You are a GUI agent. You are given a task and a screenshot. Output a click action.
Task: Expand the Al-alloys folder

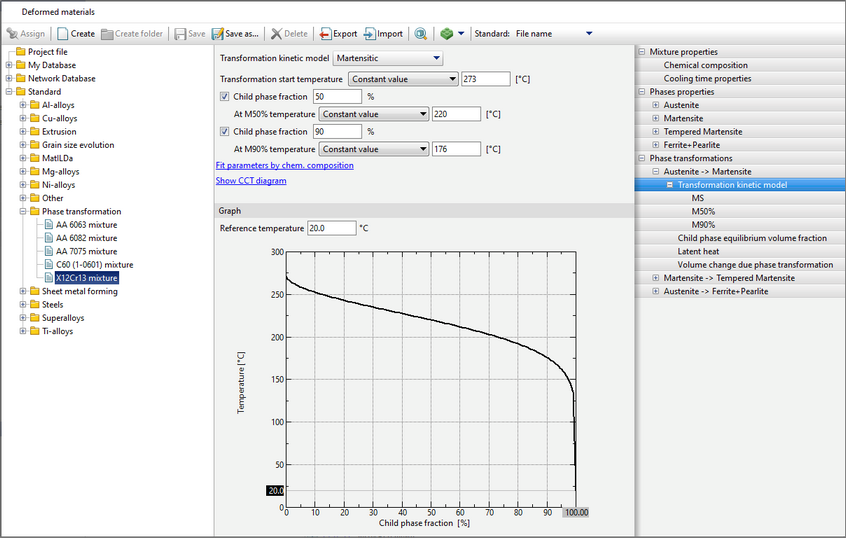pos(22,105)
